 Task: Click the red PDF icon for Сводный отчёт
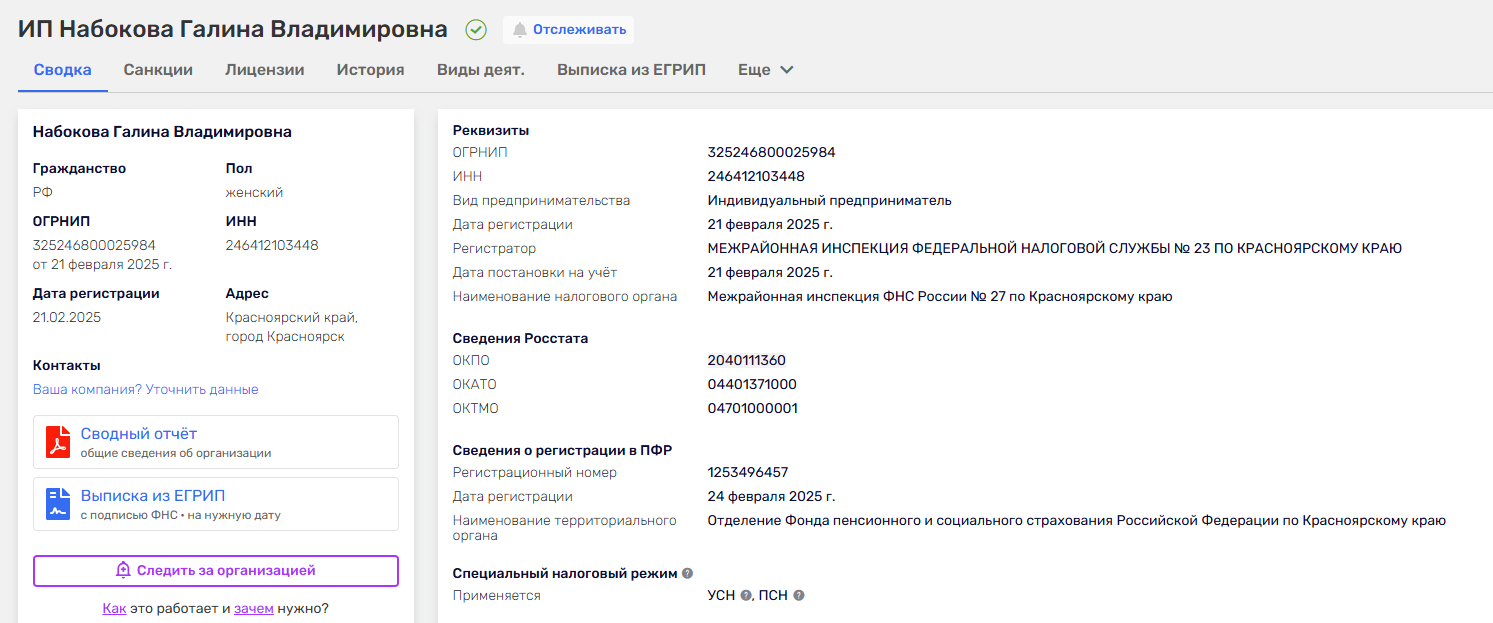(x=59, y=442)
